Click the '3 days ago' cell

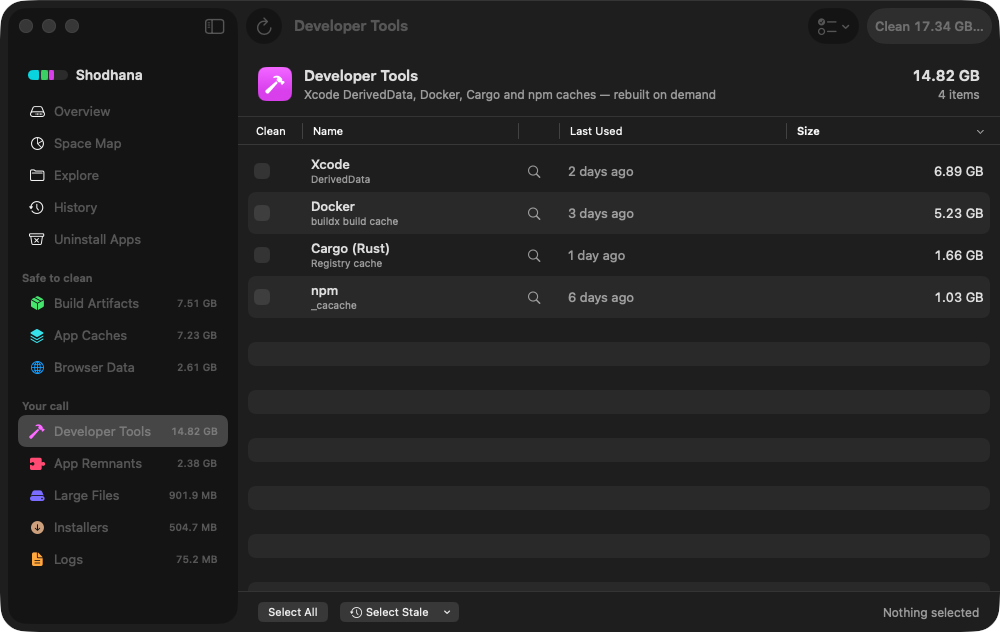coord(601,214)
